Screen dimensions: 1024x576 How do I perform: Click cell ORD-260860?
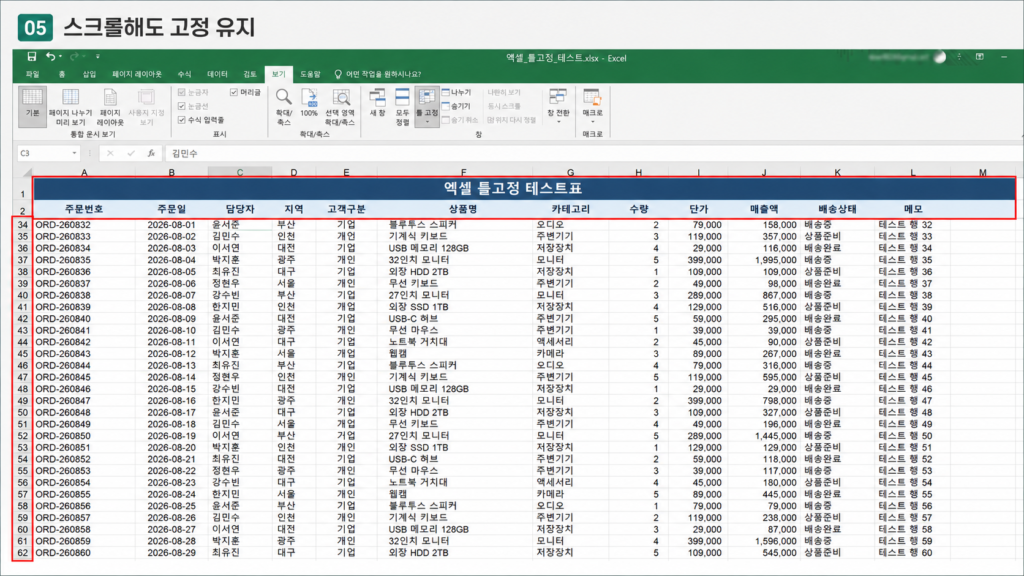point(84,552)
